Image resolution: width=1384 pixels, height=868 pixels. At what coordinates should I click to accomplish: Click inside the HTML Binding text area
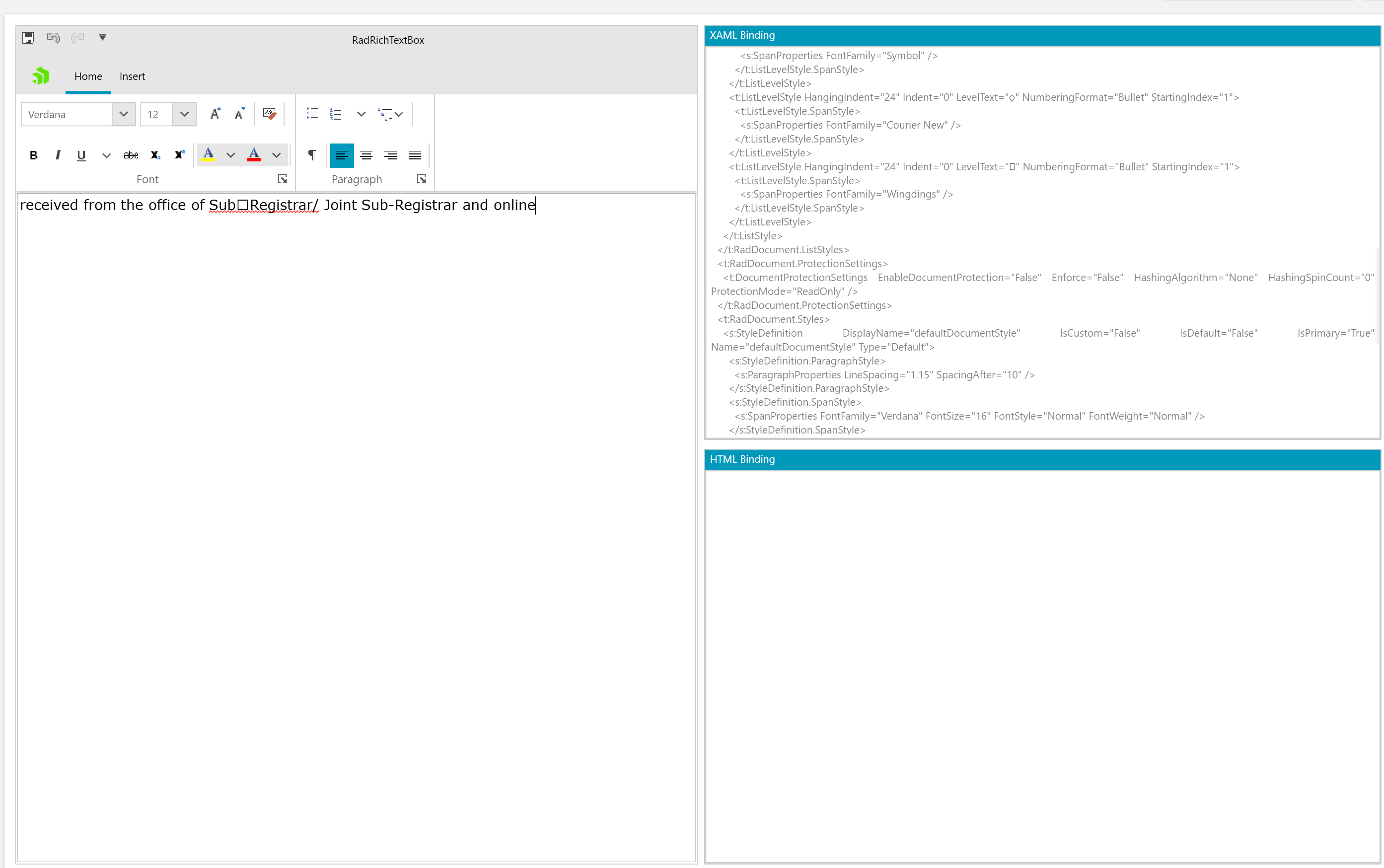point(1042,665)
